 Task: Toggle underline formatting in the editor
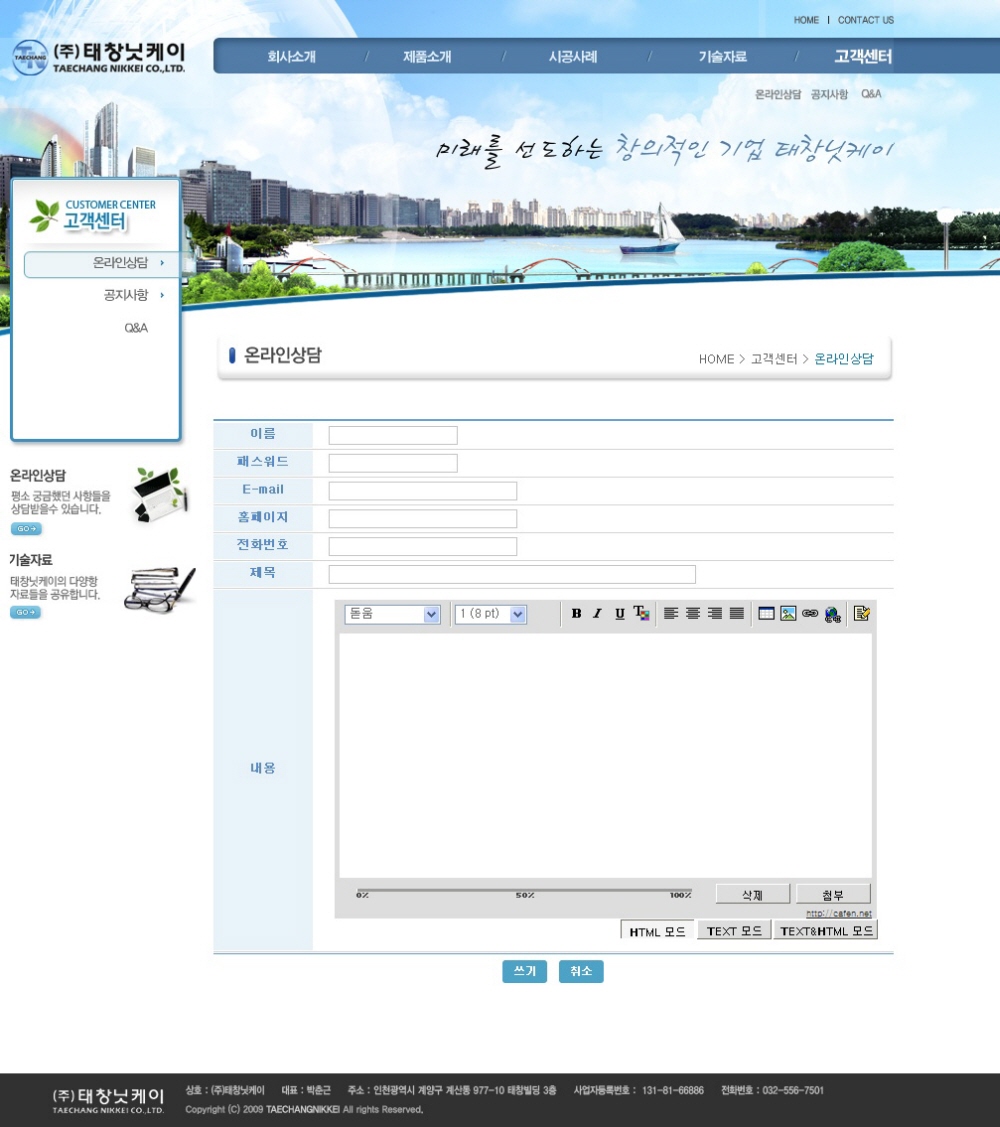[619, 614]
